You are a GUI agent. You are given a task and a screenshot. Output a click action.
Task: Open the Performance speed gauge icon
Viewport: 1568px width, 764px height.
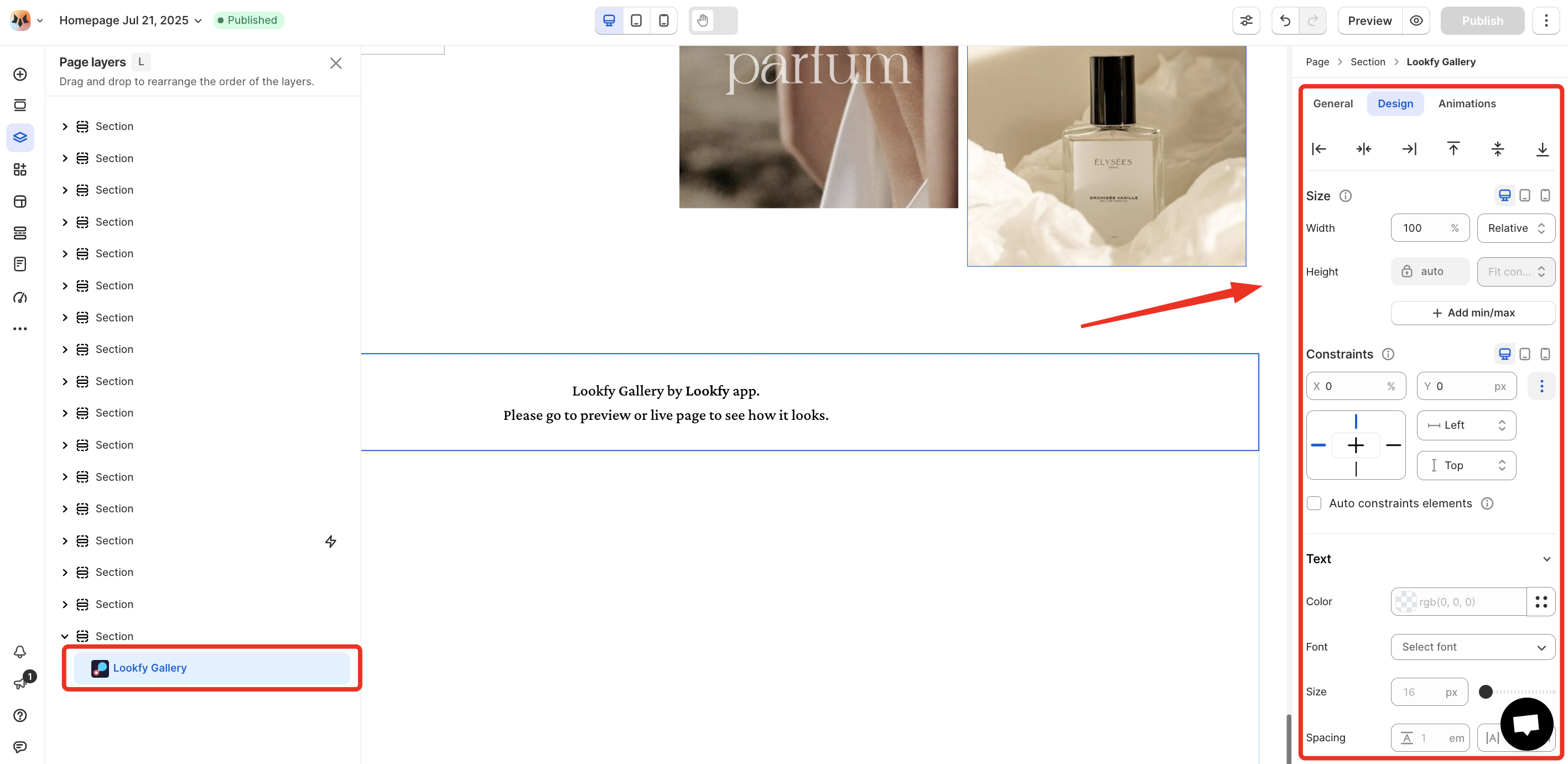click(x=20, y=297)
